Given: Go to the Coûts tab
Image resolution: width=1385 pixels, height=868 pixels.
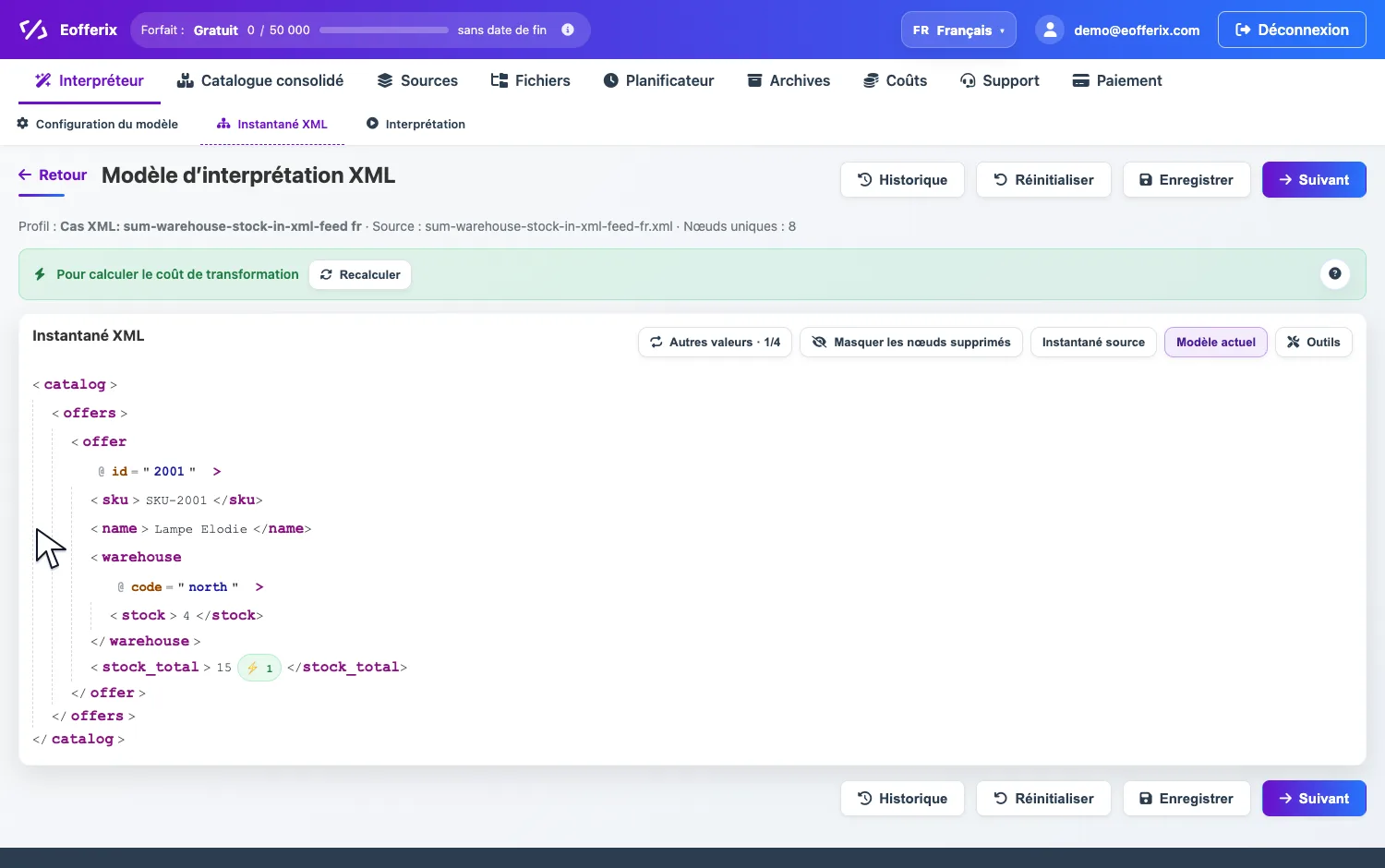Looking at the screenshot, I should pos(895,80).
